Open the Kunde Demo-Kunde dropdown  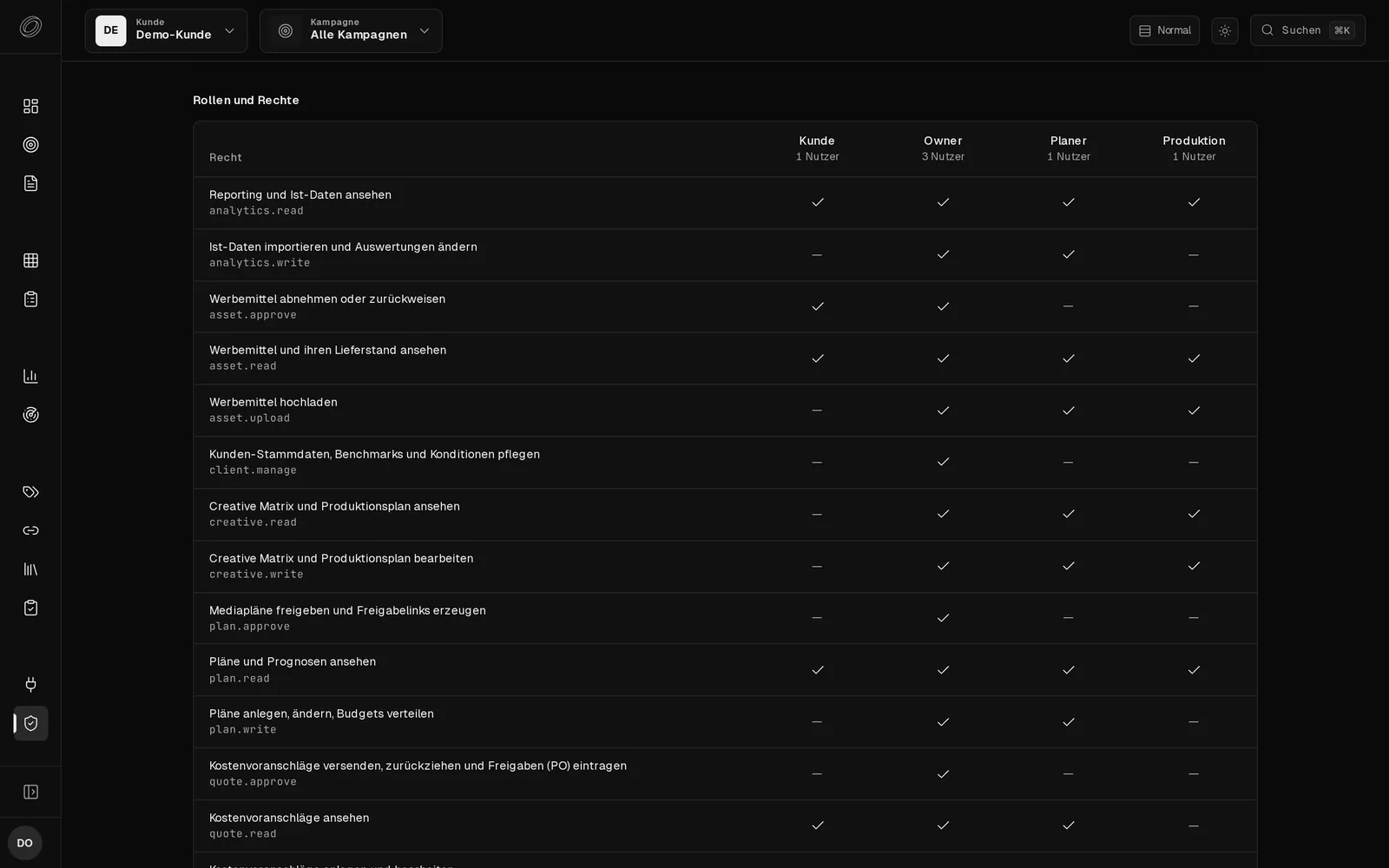[x=166, y=30]
